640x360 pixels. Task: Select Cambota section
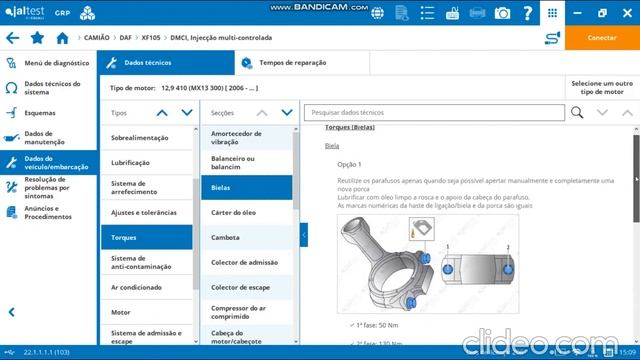pyautogui.click(x=247, y=237)
